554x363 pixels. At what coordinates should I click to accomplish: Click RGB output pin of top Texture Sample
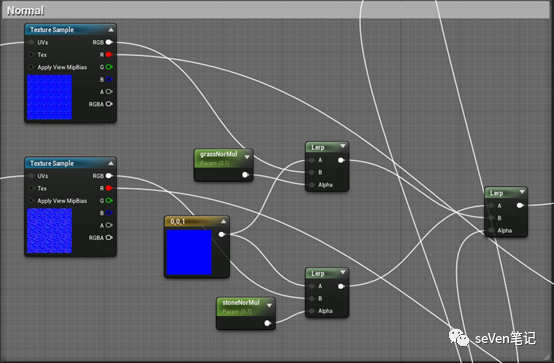pos(109,42)
